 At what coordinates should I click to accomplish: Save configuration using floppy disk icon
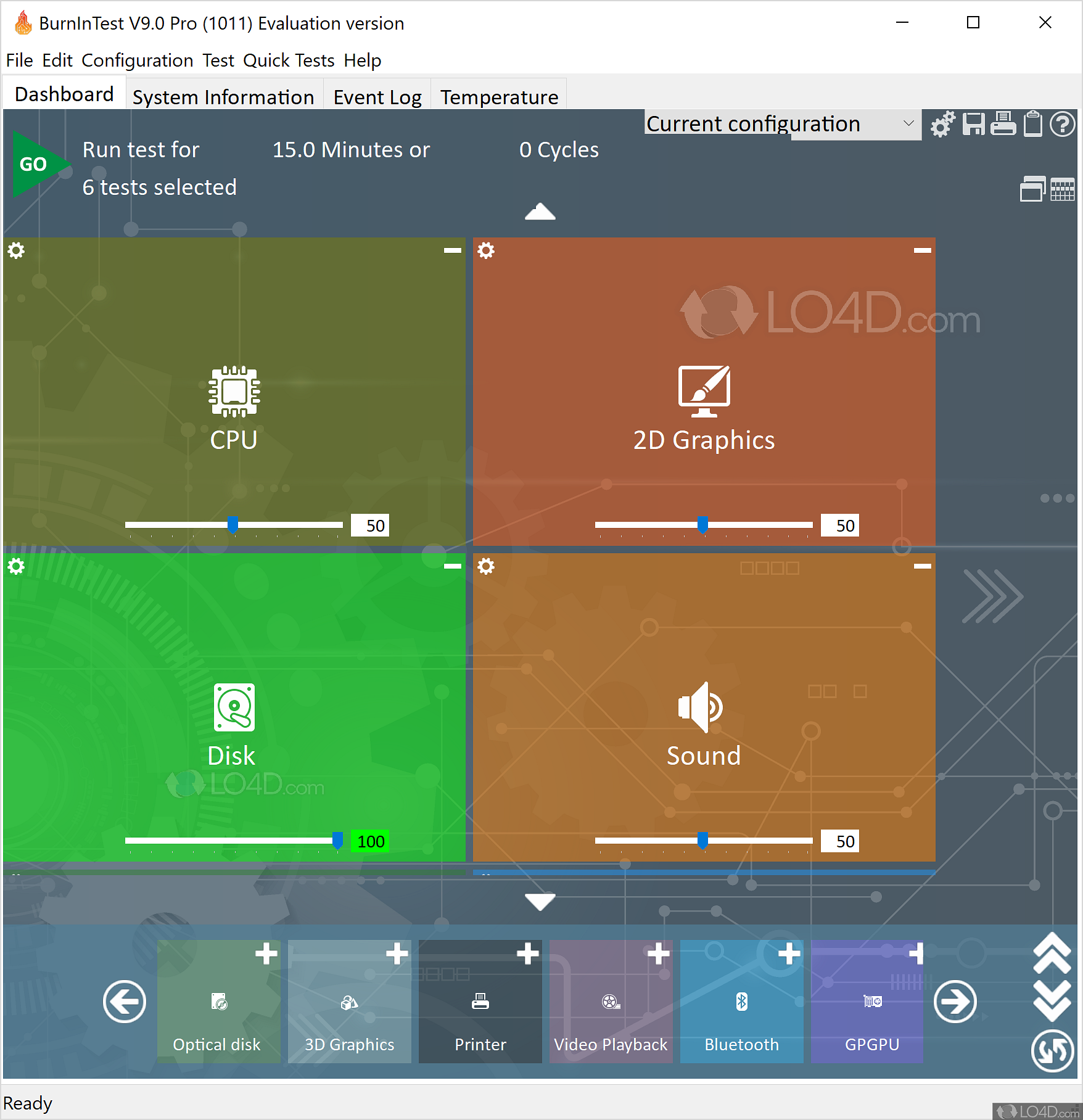pos(974,124)
